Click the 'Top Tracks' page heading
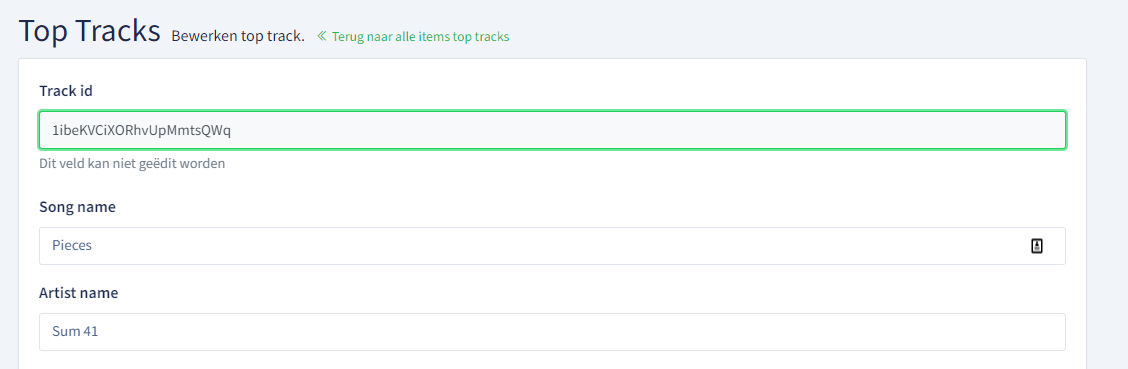1128x369 pixels. pos(89,31)
